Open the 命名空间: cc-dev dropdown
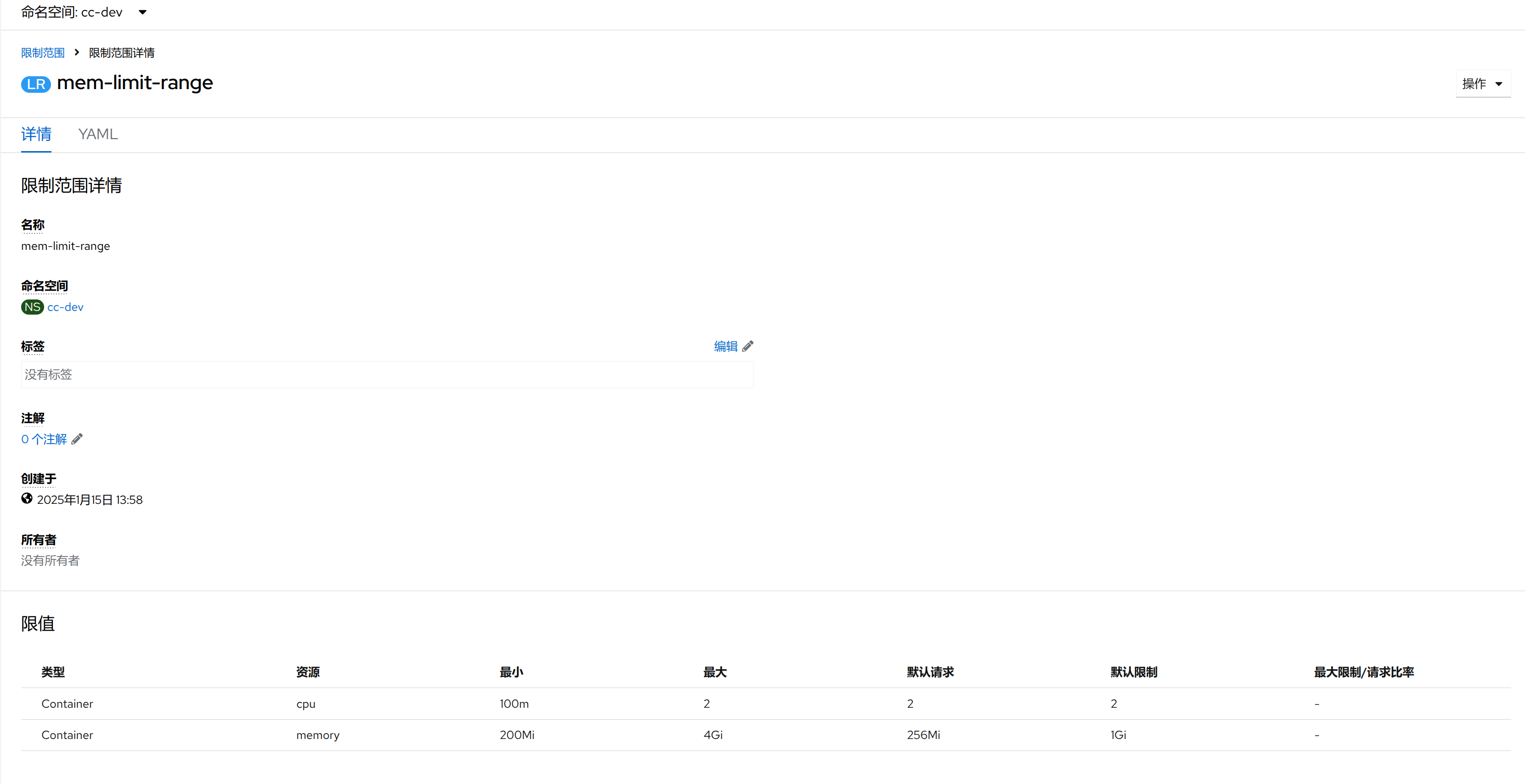Screen dimensions: 1525x784 click(84, 12)
